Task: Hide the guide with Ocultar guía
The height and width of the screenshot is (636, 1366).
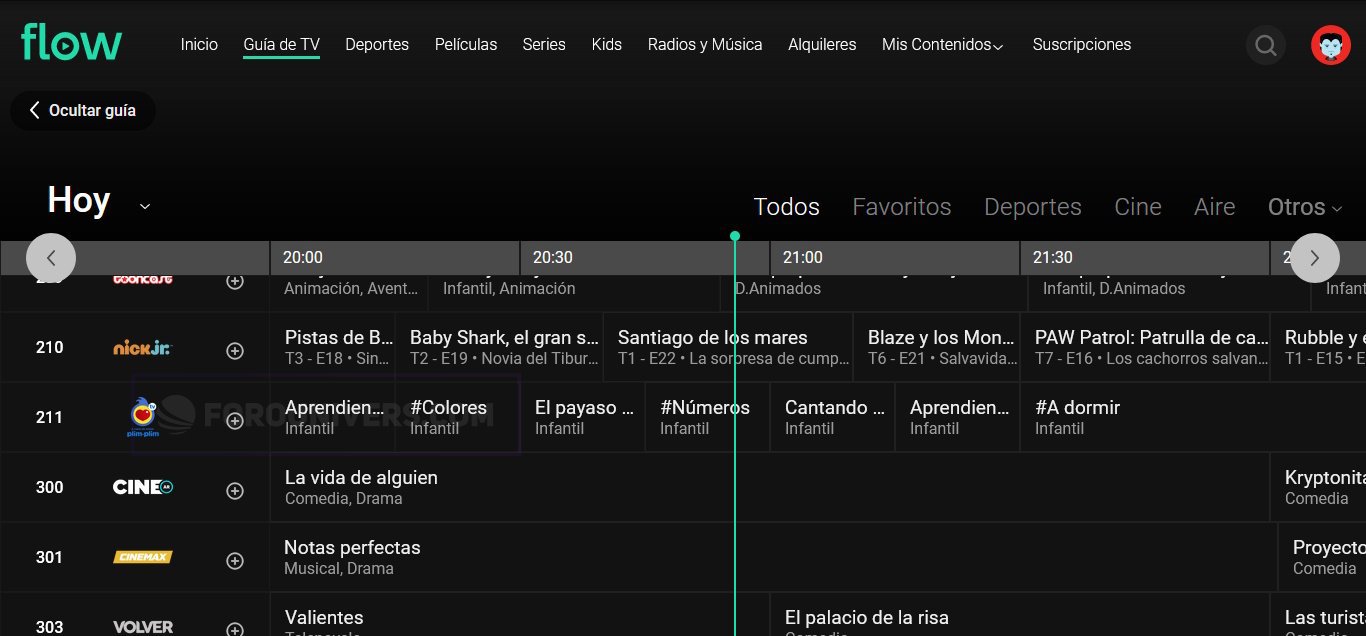Action: (x=82, y=111)
